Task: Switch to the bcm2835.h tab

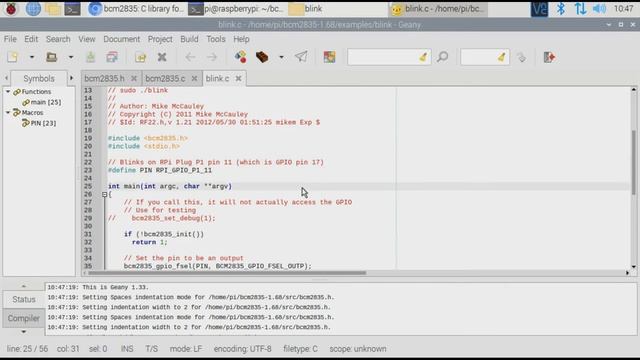Action: pos(104,78)
